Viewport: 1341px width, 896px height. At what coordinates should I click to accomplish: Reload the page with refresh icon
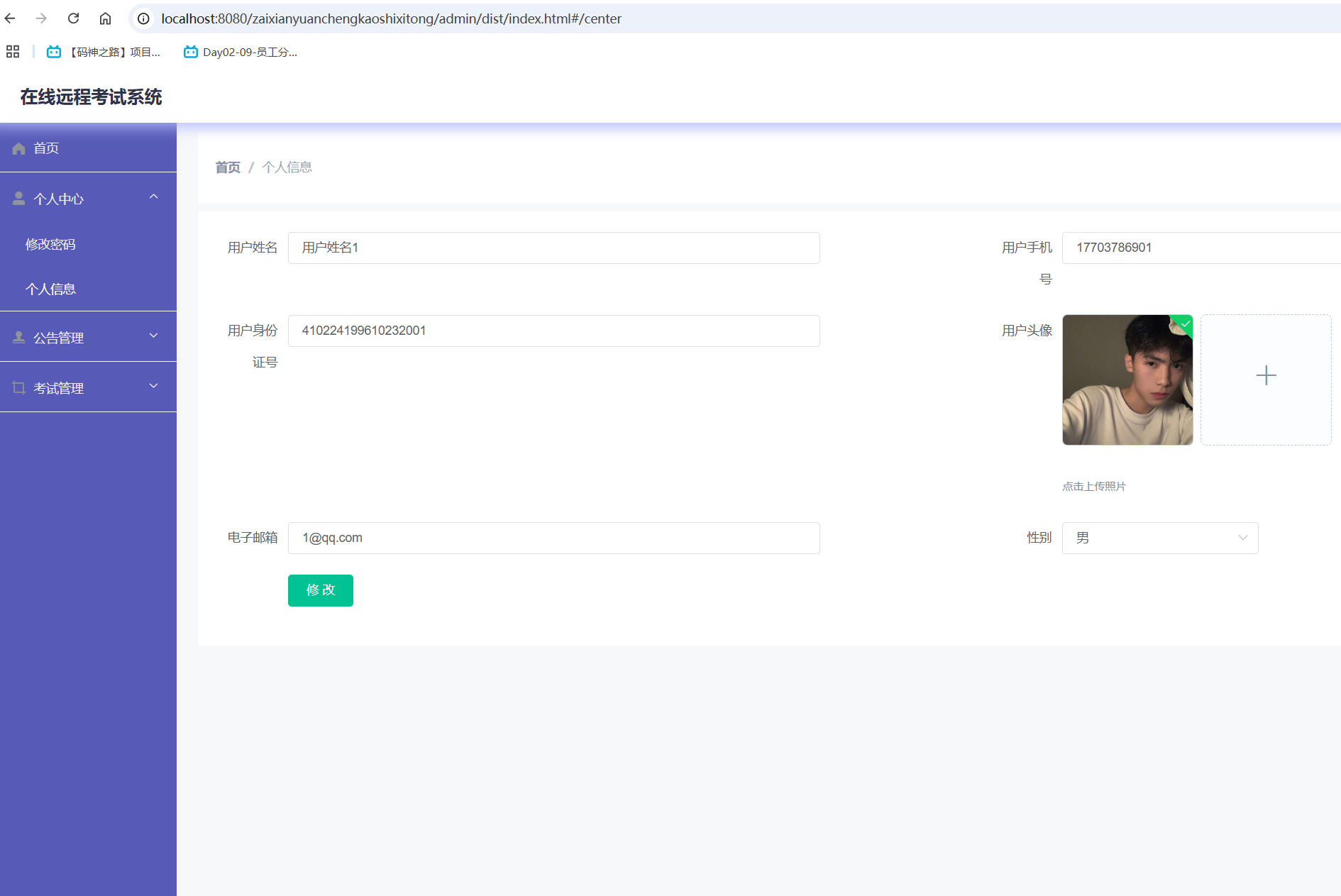click(73, 18)
